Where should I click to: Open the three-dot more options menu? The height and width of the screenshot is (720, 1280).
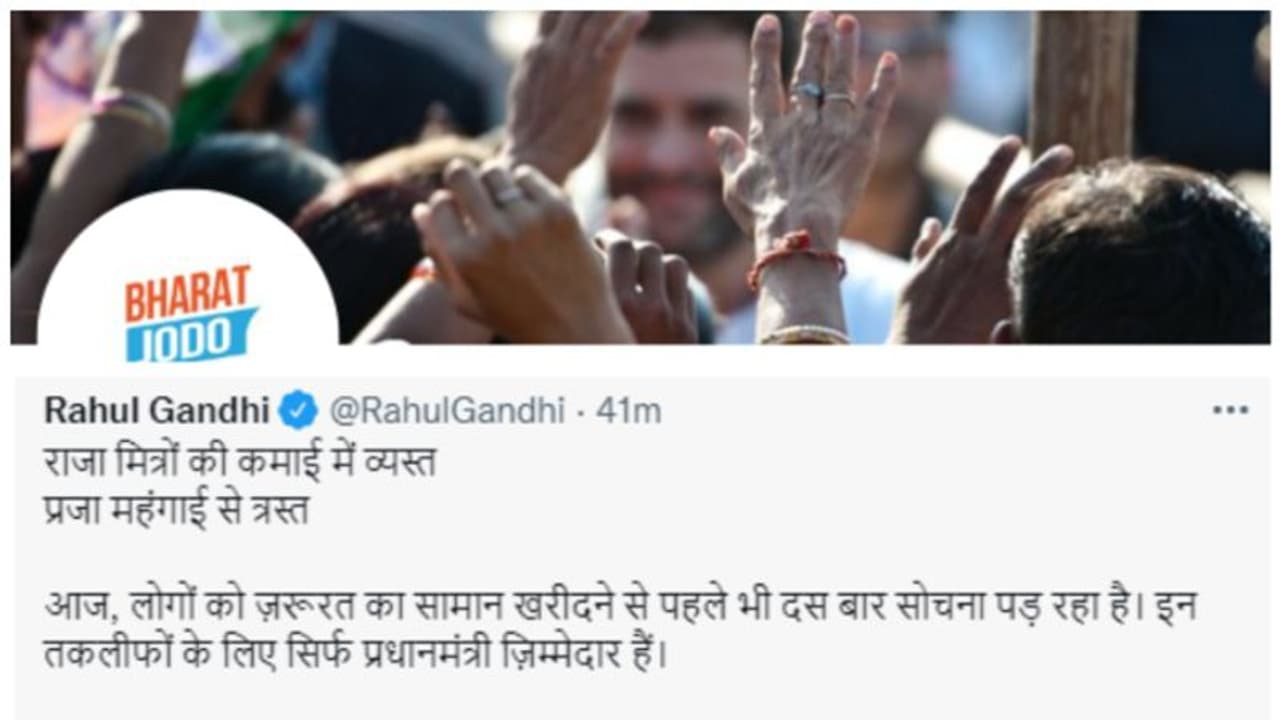pos(1230,410)
